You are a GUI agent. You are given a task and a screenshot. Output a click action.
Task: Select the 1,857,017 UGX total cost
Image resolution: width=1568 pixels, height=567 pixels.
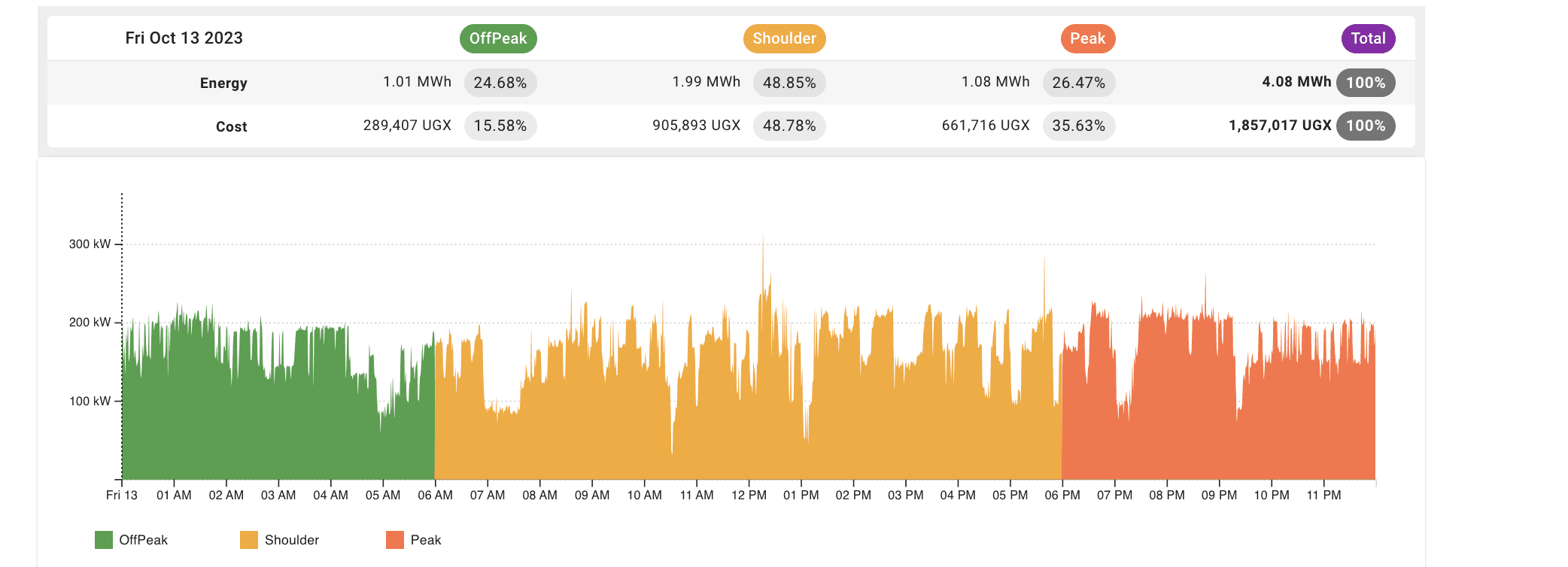point(1280,126)
